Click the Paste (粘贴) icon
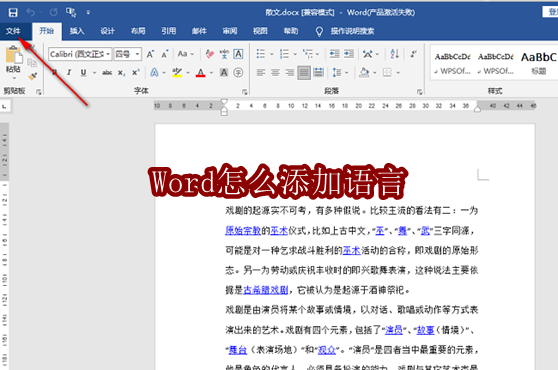 tap(14, 55)
